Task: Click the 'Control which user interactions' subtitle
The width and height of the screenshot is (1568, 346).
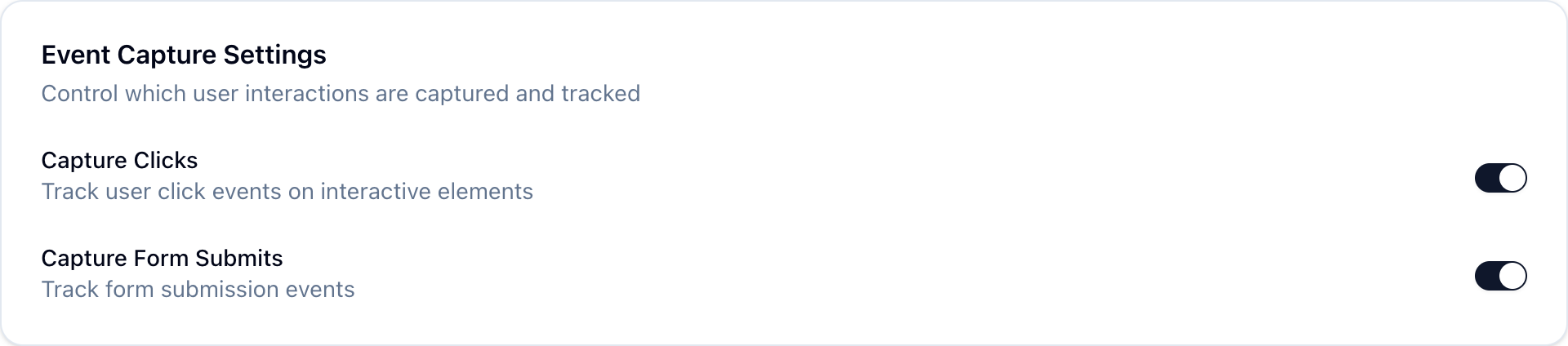Action: pyautogui.click(x=341, y=94)
